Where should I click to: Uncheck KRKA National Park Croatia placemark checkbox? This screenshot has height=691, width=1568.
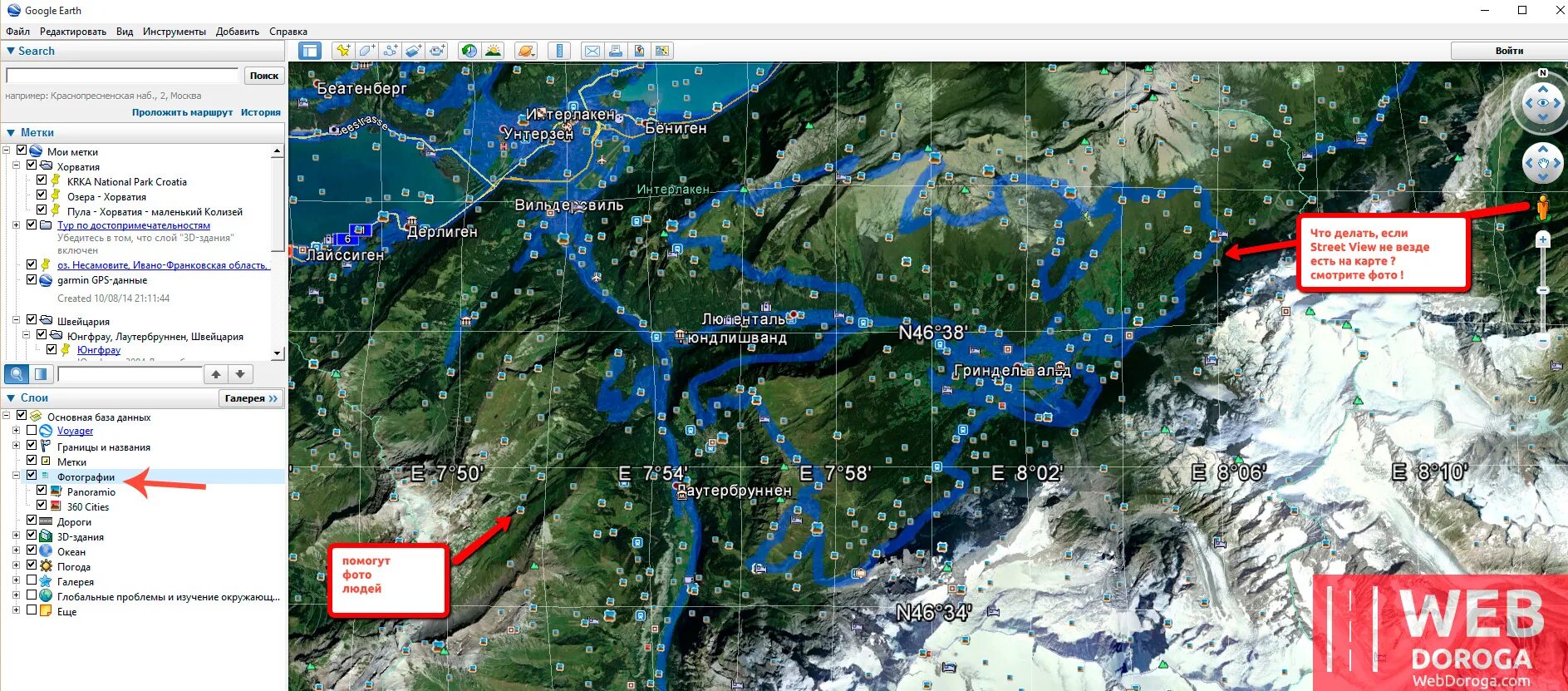42,180
